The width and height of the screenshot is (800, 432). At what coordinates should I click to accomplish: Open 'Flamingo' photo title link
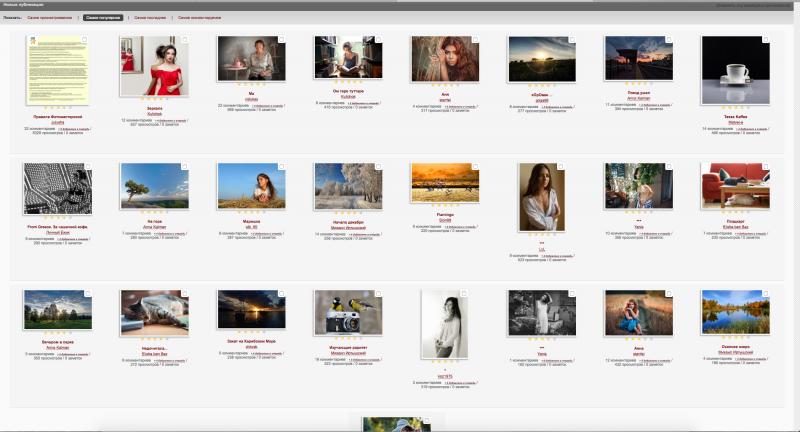(445, 215)
